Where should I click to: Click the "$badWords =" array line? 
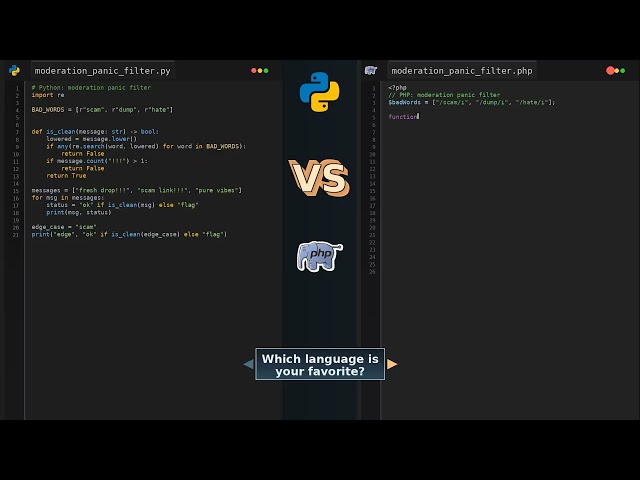(x=471, y=102)
